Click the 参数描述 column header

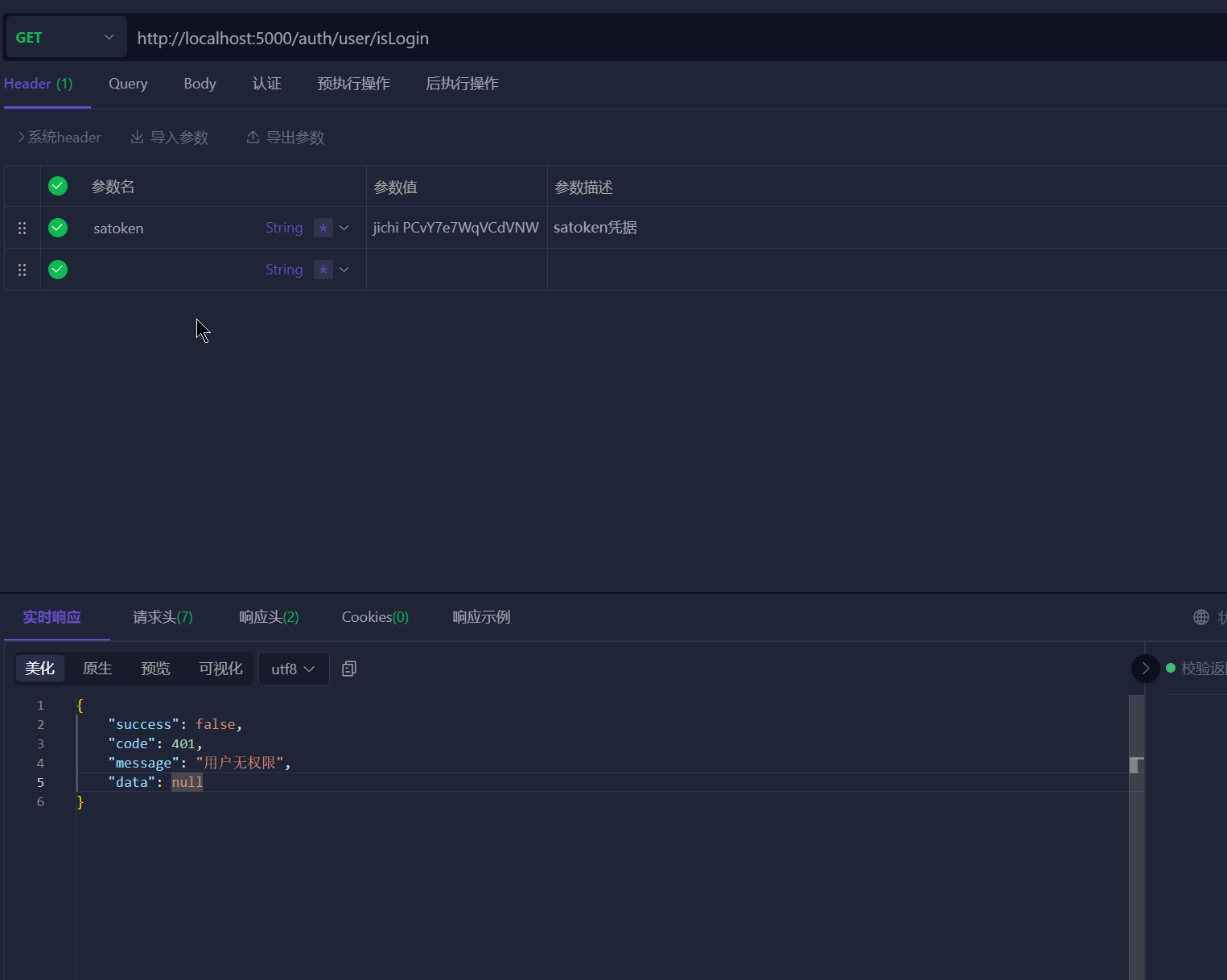coord(583,187)
